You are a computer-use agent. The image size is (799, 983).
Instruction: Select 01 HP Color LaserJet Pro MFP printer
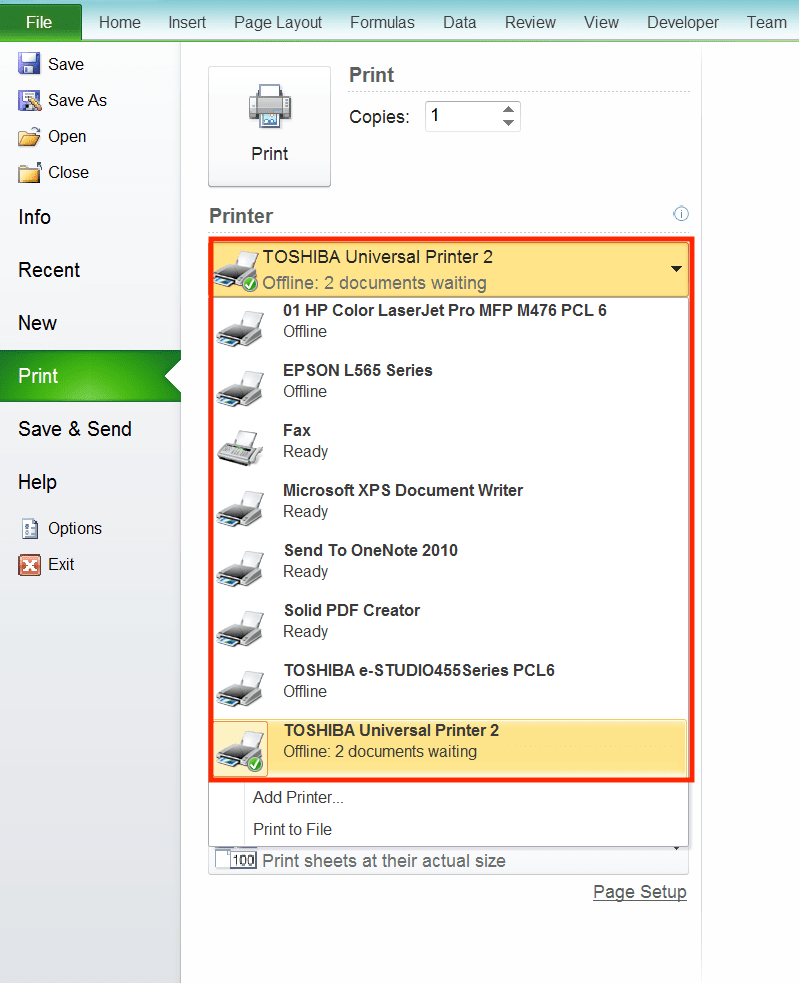pos(450,328)
